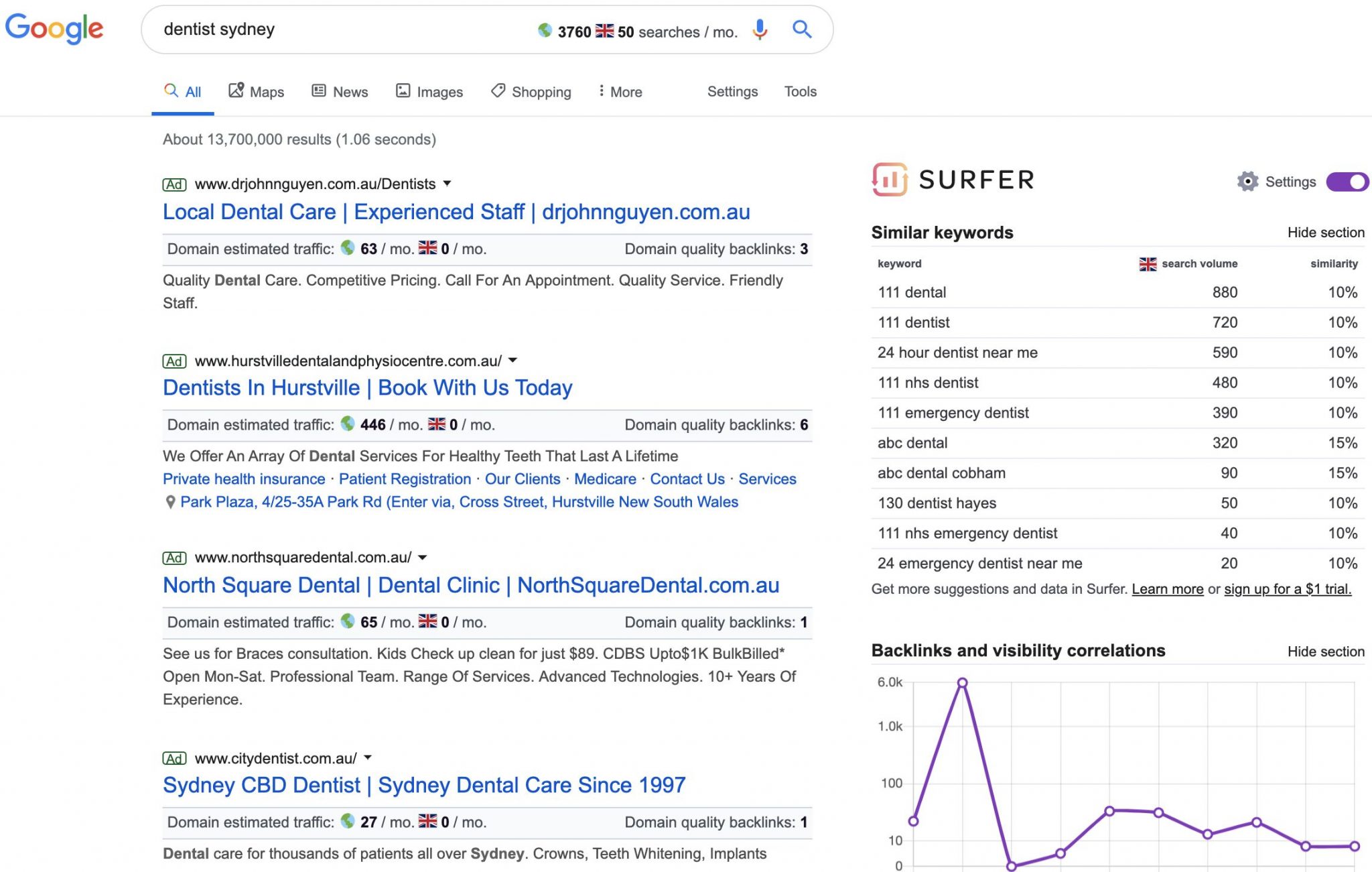Open the Tools menu
This screenshot has height=872, width=1372.
coord(799,91)
